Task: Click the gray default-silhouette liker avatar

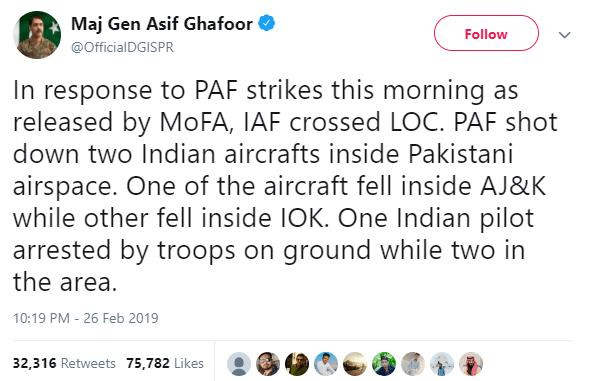Action: 239,364
